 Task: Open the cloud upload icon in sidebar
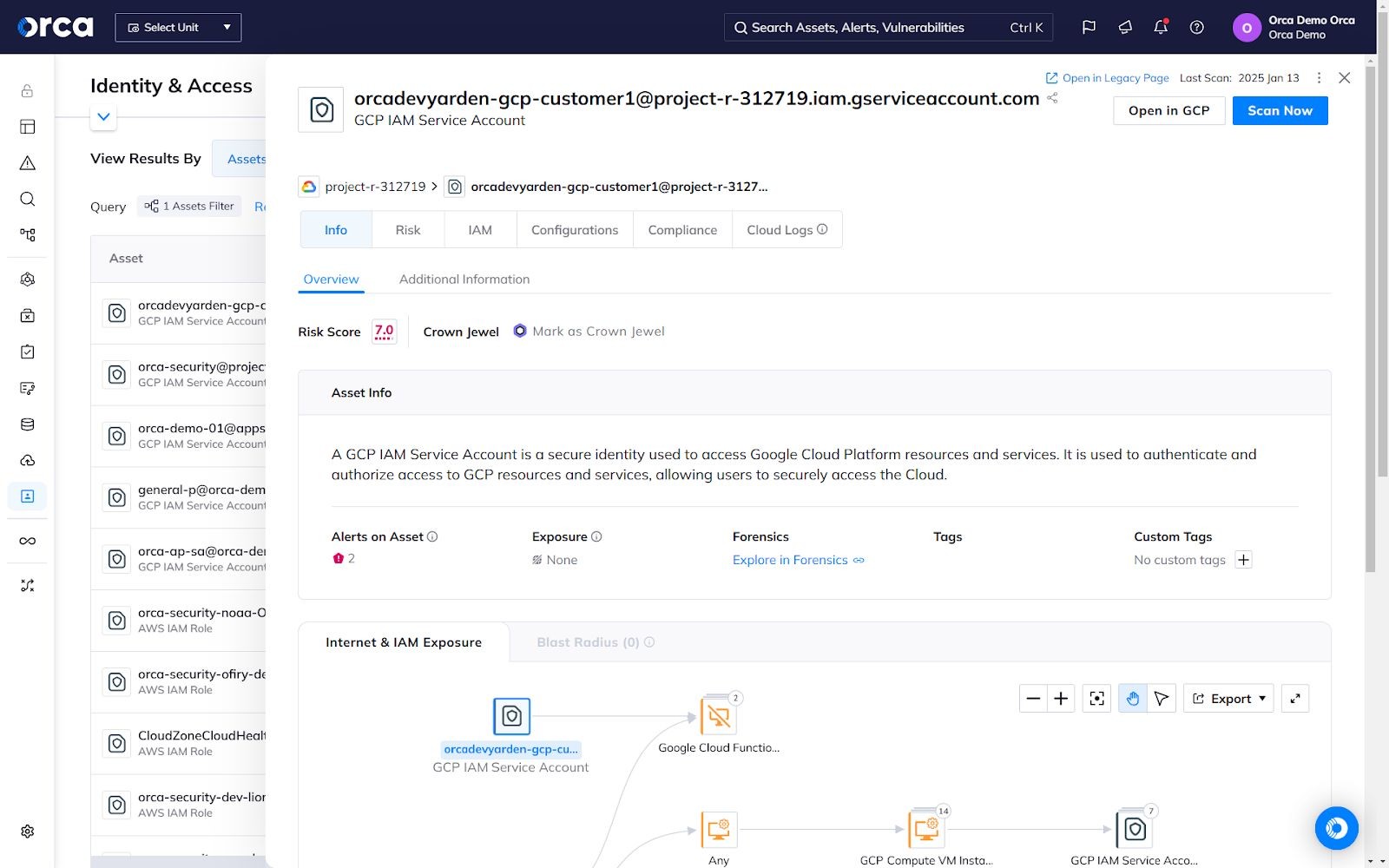[27, 460]
